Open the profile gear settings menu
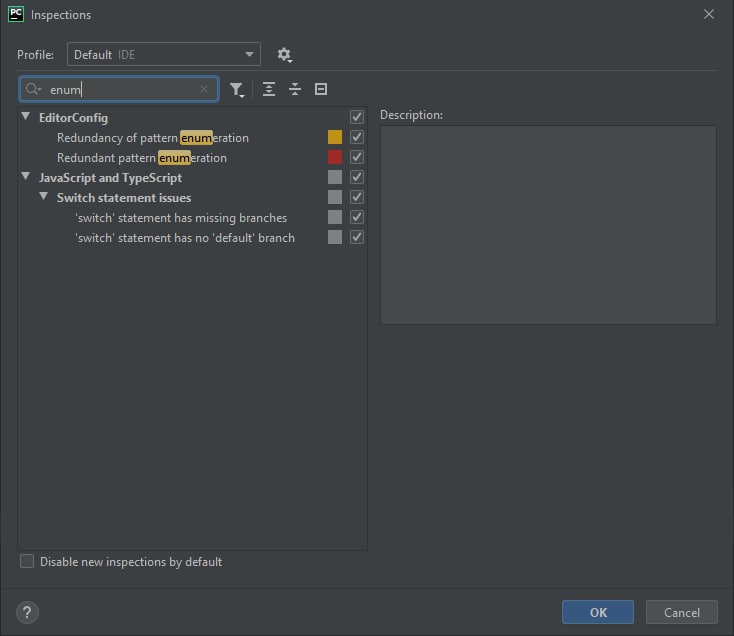 click(284, 55)
